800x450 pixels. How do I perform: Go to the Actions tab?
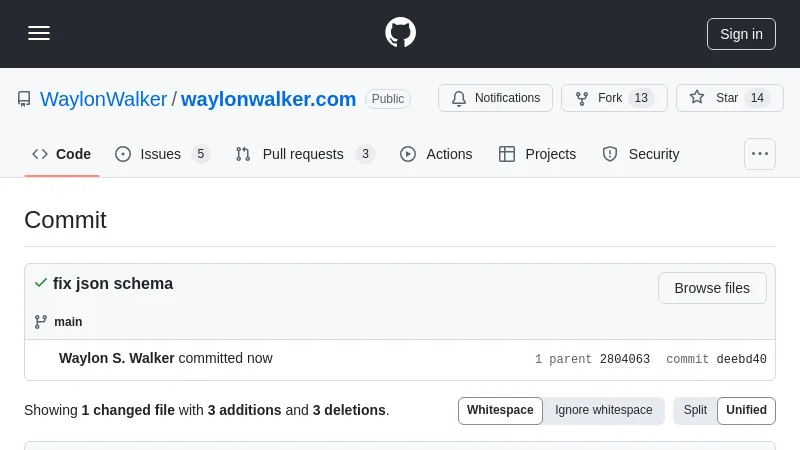pyautogui.click(x=436, y=154)
